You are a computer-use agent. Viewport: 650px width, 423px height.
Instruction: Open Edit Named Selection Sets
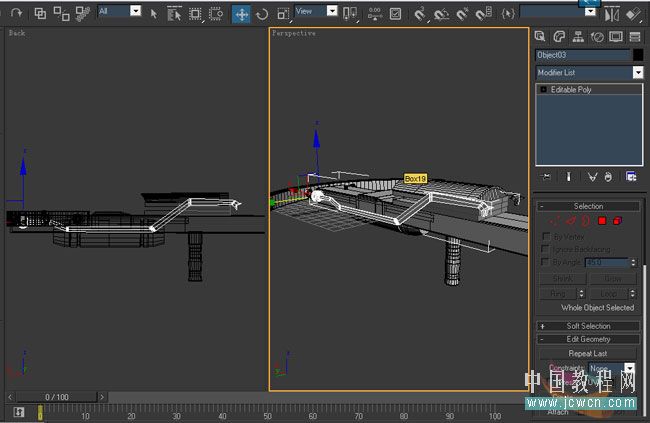click(508, 14)
